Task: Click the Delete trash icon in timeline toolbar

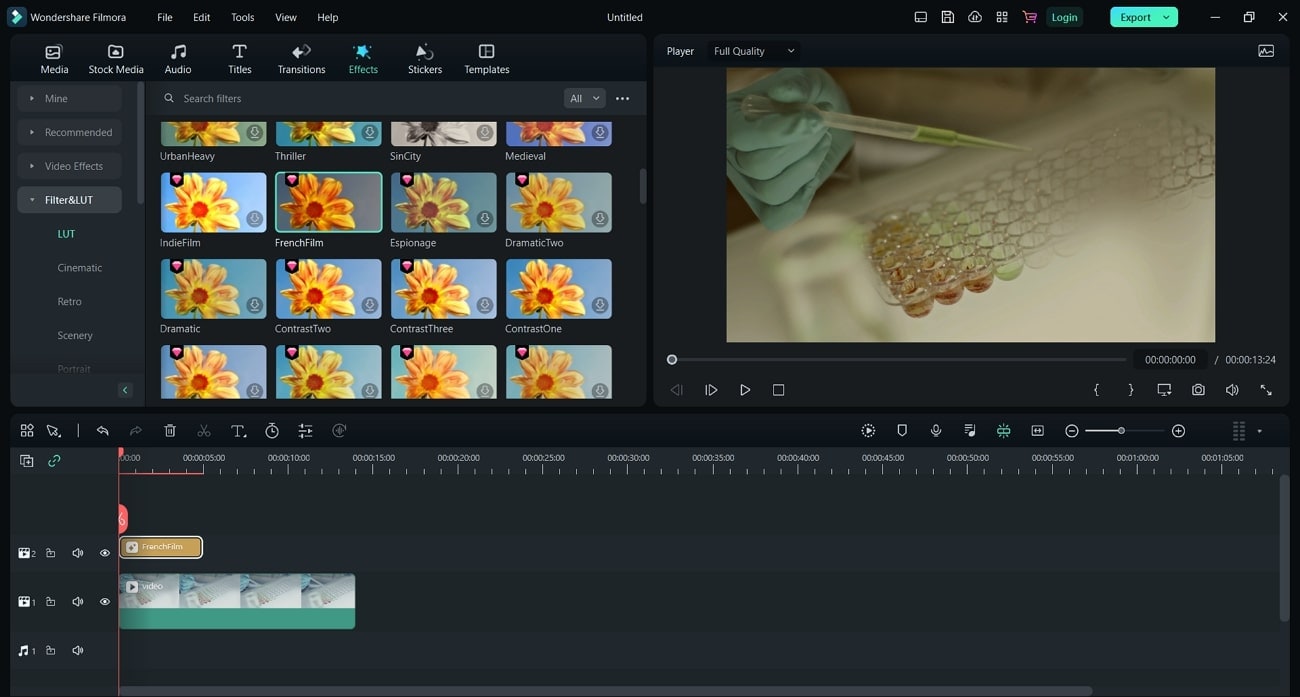Action: coord(170,431)
